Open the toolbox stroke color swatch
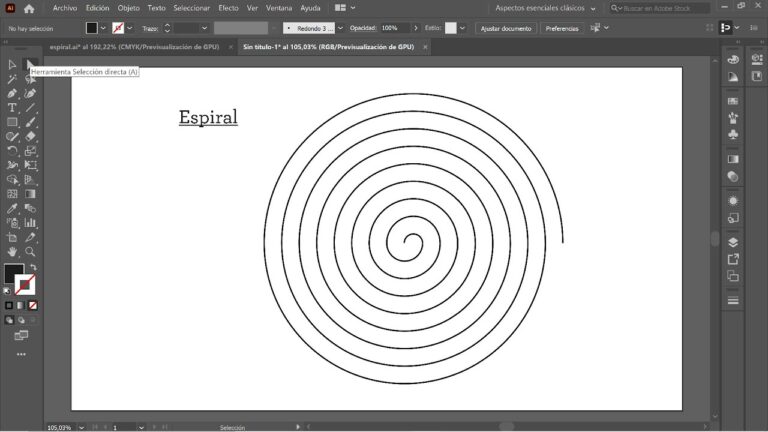768x432 pixels. (25, 285)
